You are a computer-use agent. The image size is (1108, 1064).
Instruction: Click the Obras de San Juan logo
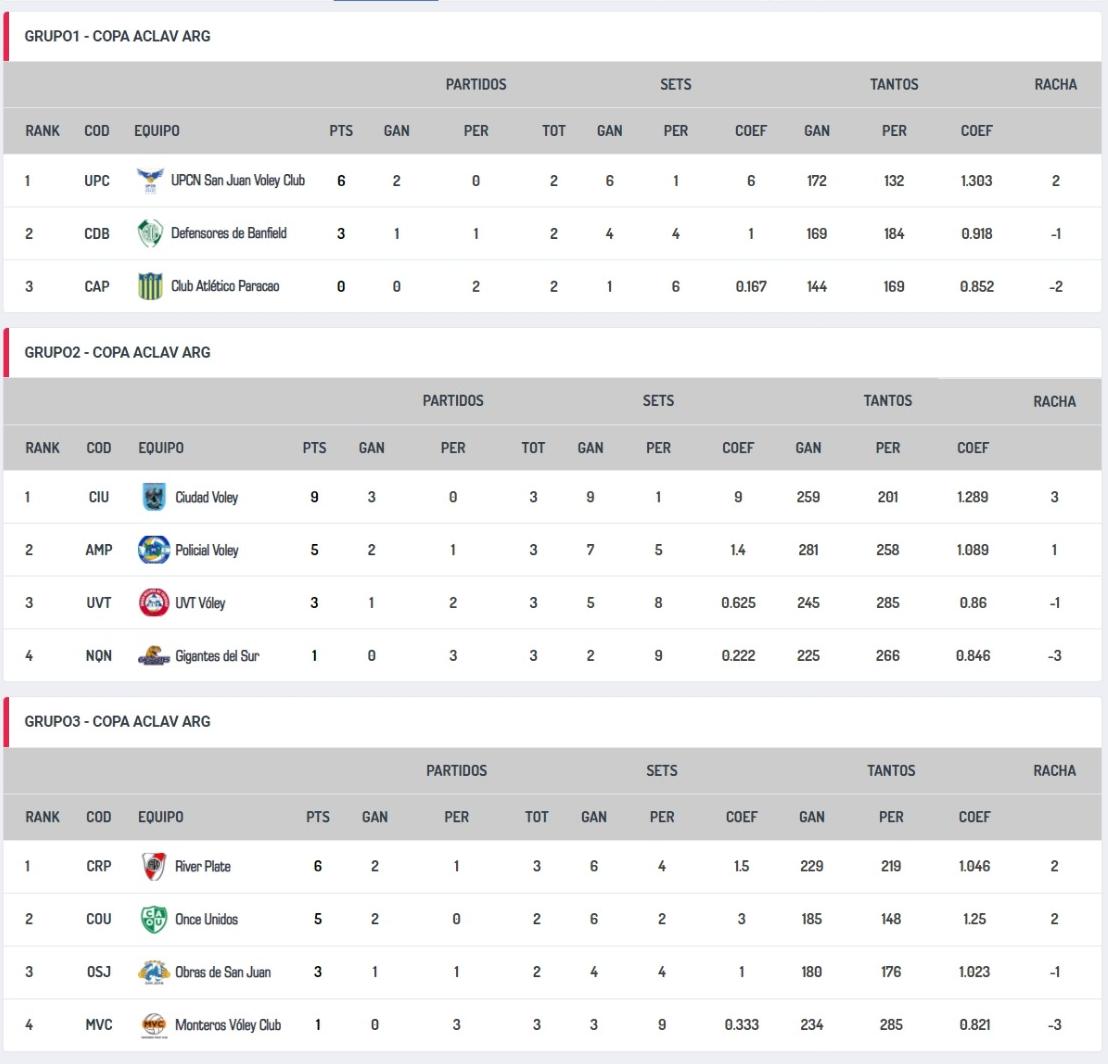(x=152, y=972)
